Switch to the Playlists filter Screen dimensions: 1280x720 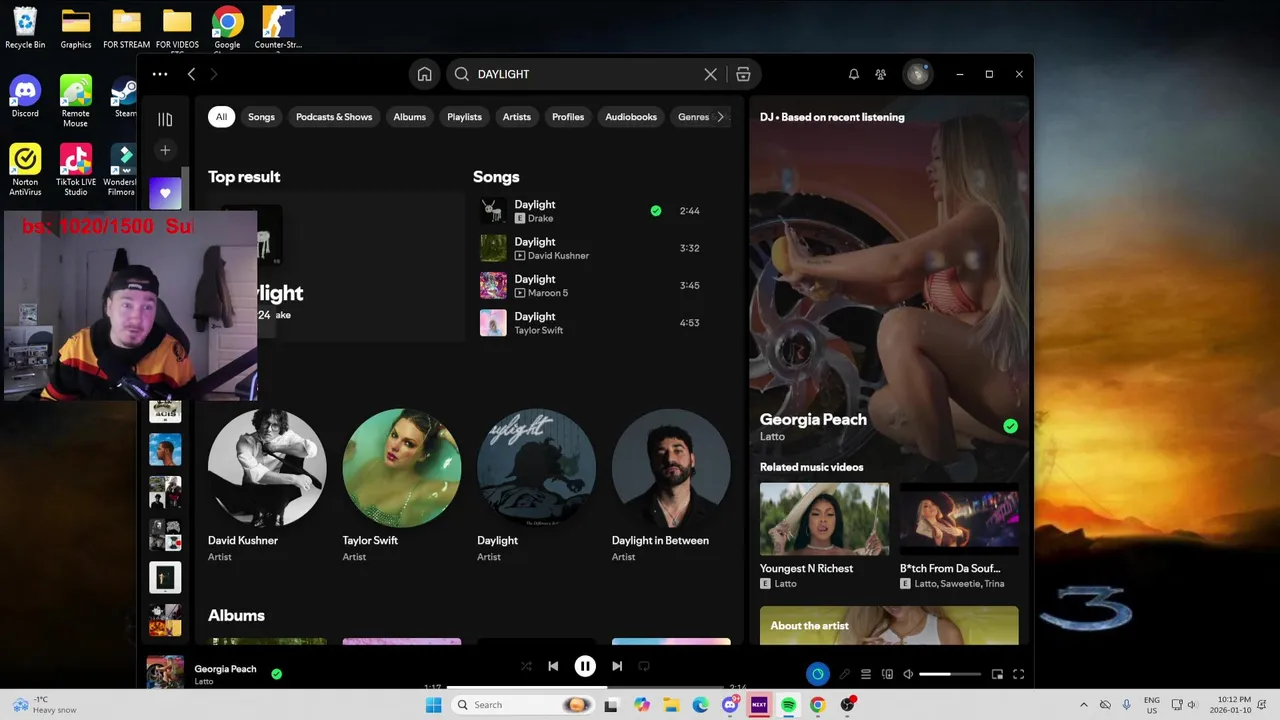pyautogui.click(x=464, y=117)
